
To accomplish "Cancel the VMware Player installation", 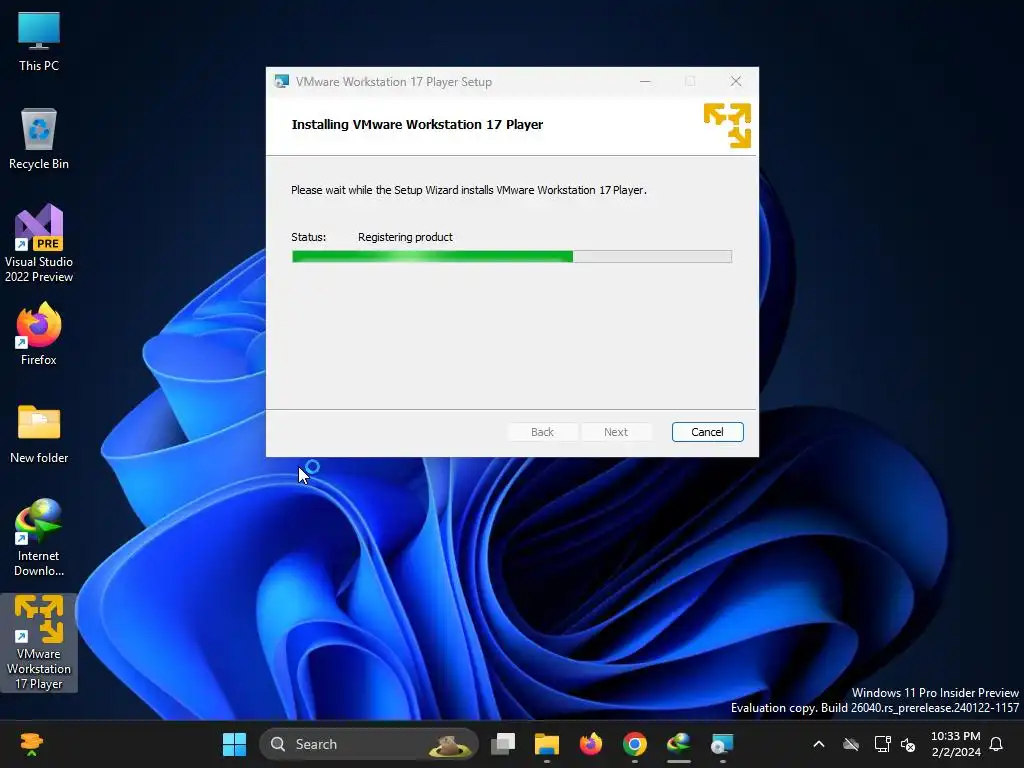I will point(707,432).
